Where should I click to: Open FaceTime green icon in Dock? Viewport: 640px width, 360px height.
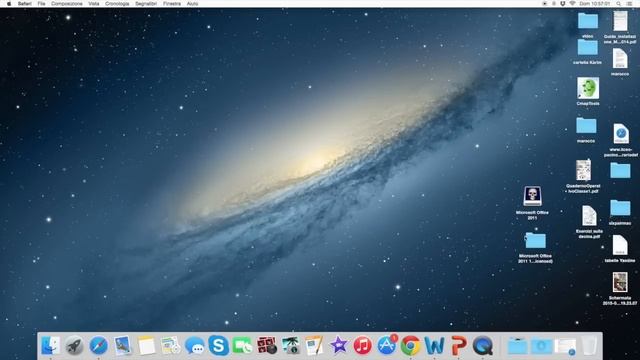pos(242,346)
